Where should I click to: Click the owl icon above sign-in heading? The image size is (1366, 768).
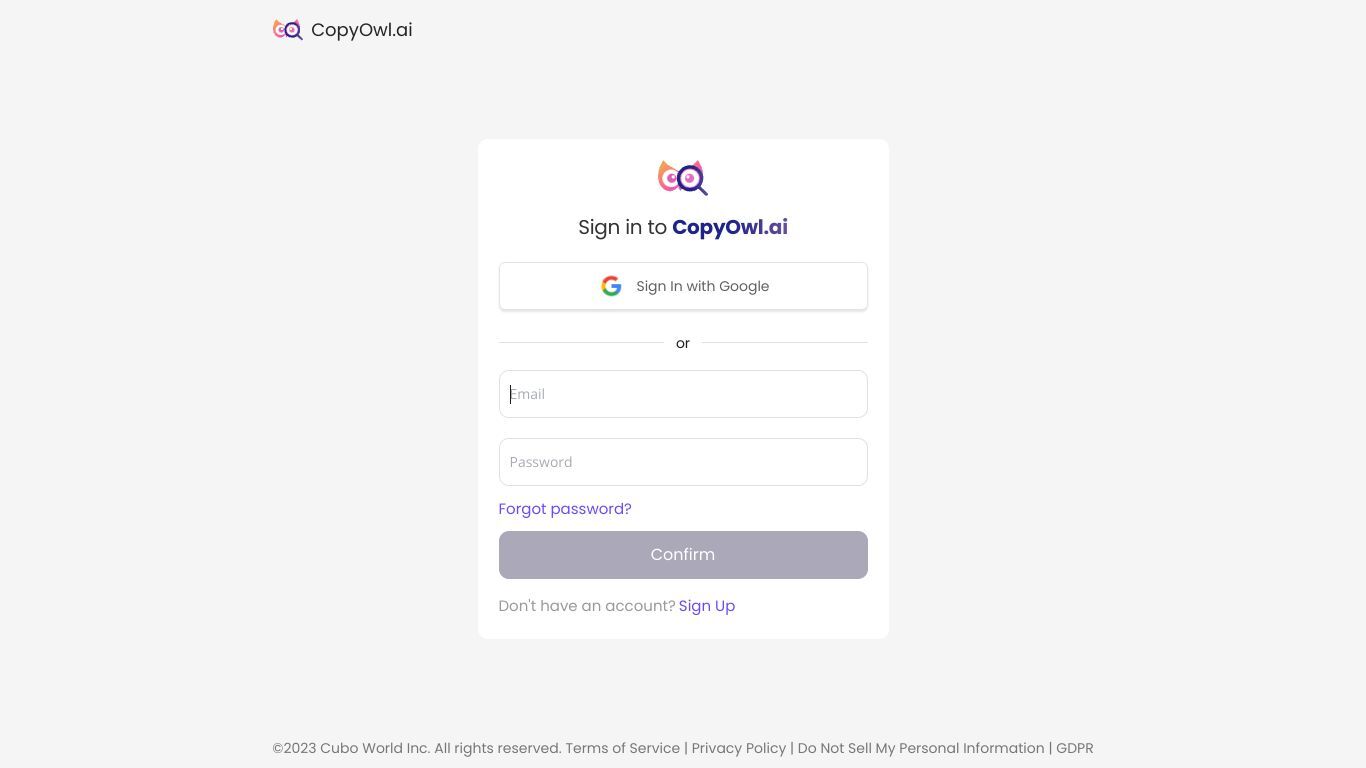click(683, 178)
